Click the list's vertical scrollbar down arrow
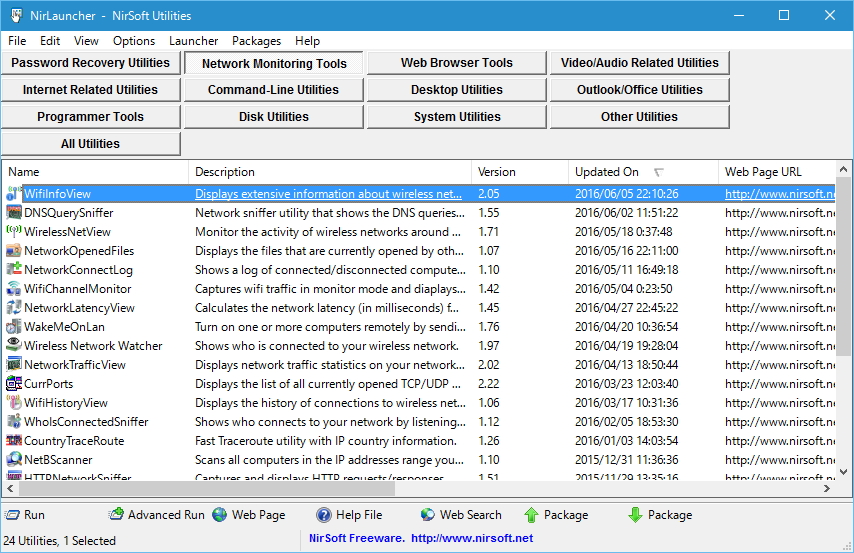Image resolution: width=854 pixels, height=553 pixels. point(843,472)
